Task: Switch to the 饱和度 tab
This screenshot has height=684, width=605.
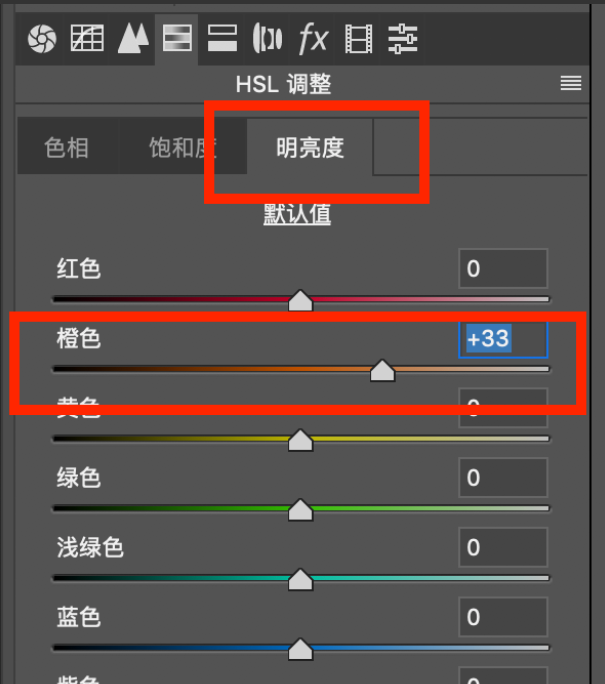Action: point(182,147)
